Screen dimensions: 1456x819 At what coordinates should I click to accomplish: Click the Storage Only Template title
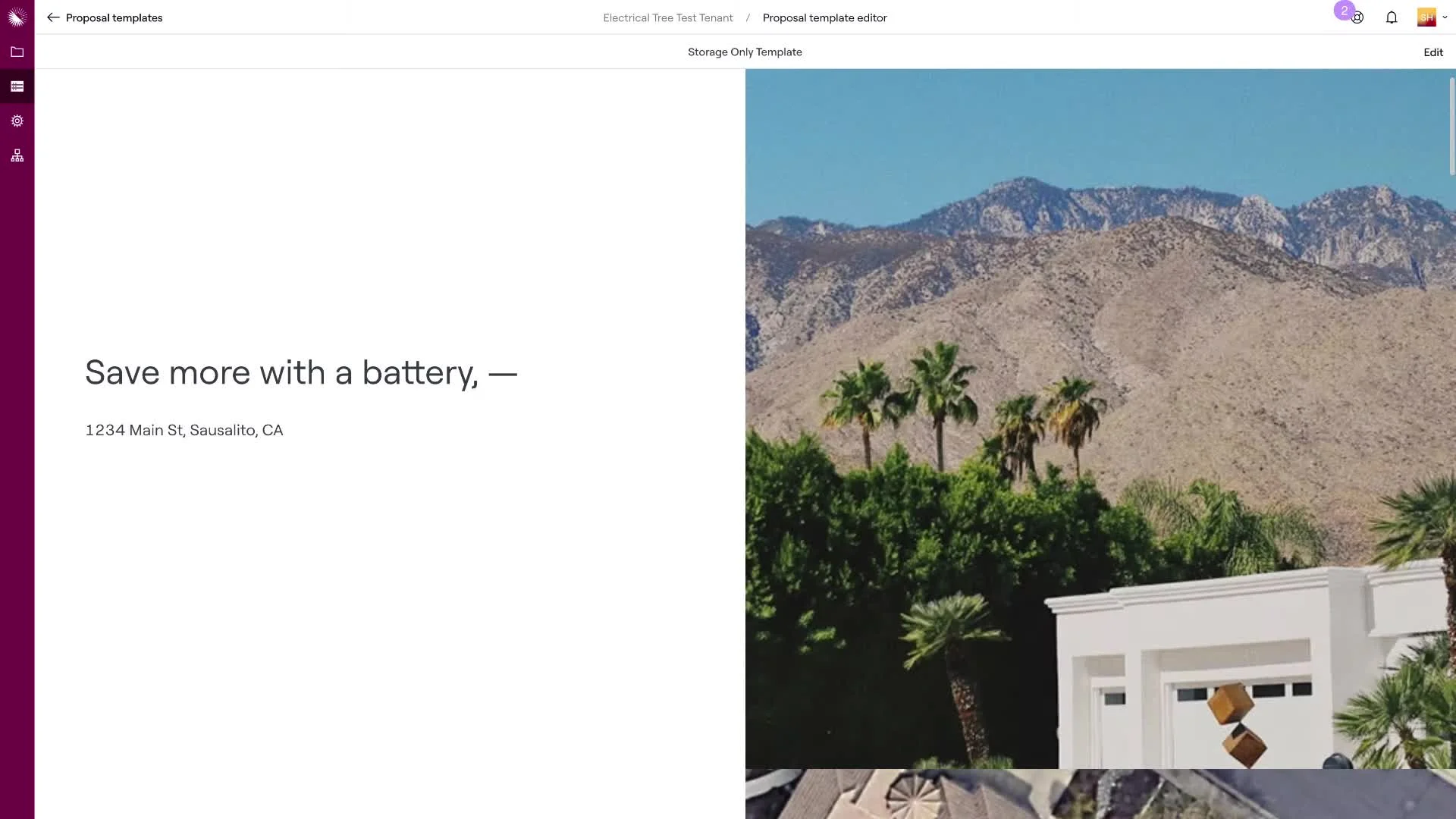coord(745,52)
